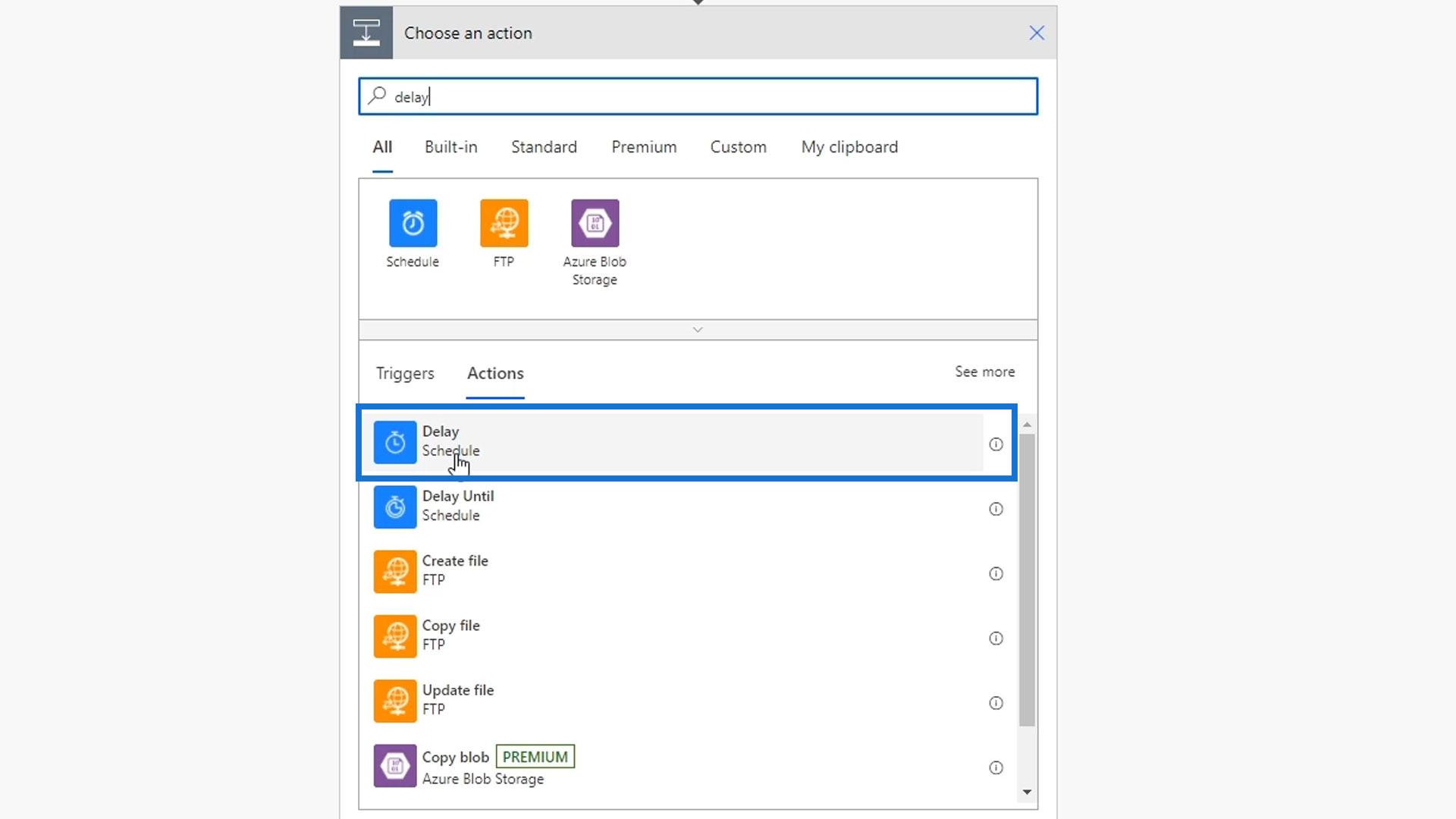Select the Schedule connector icon
This screenshot has height=819, width=1456.
click(413, 223)
